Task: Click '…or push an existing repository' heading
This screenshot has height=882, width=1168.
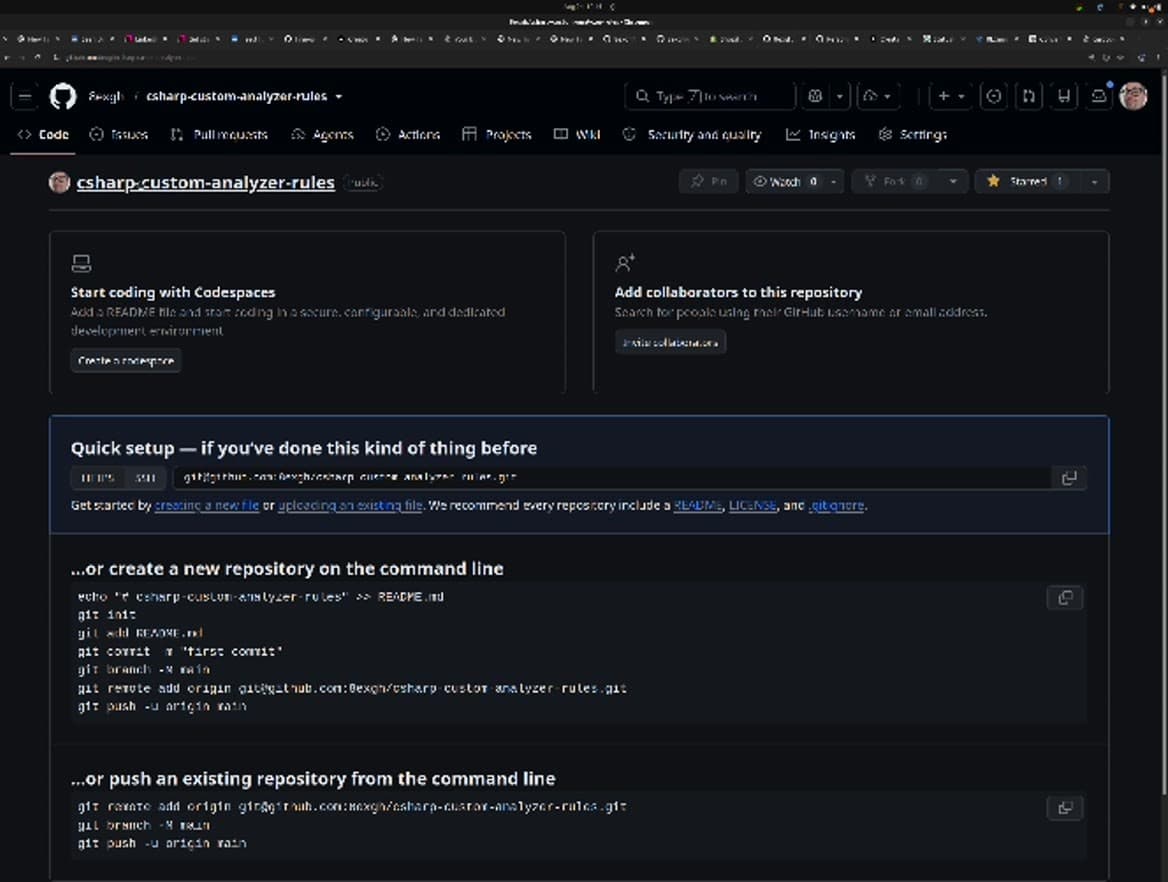Action: [313, 779]
